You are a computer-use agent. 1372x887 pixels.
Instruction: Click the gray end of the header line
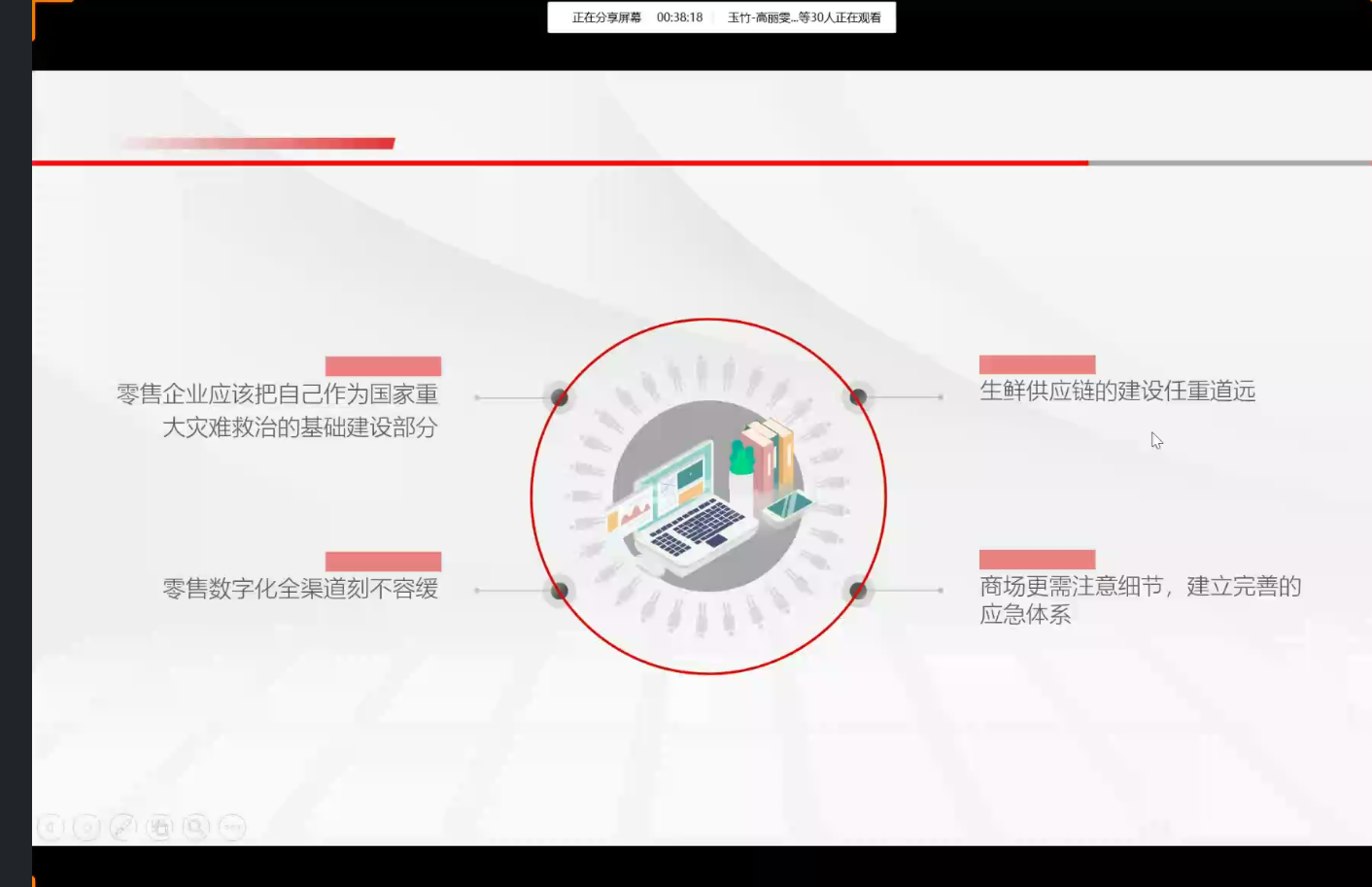pyautogui.click(x=1229, y=163)
